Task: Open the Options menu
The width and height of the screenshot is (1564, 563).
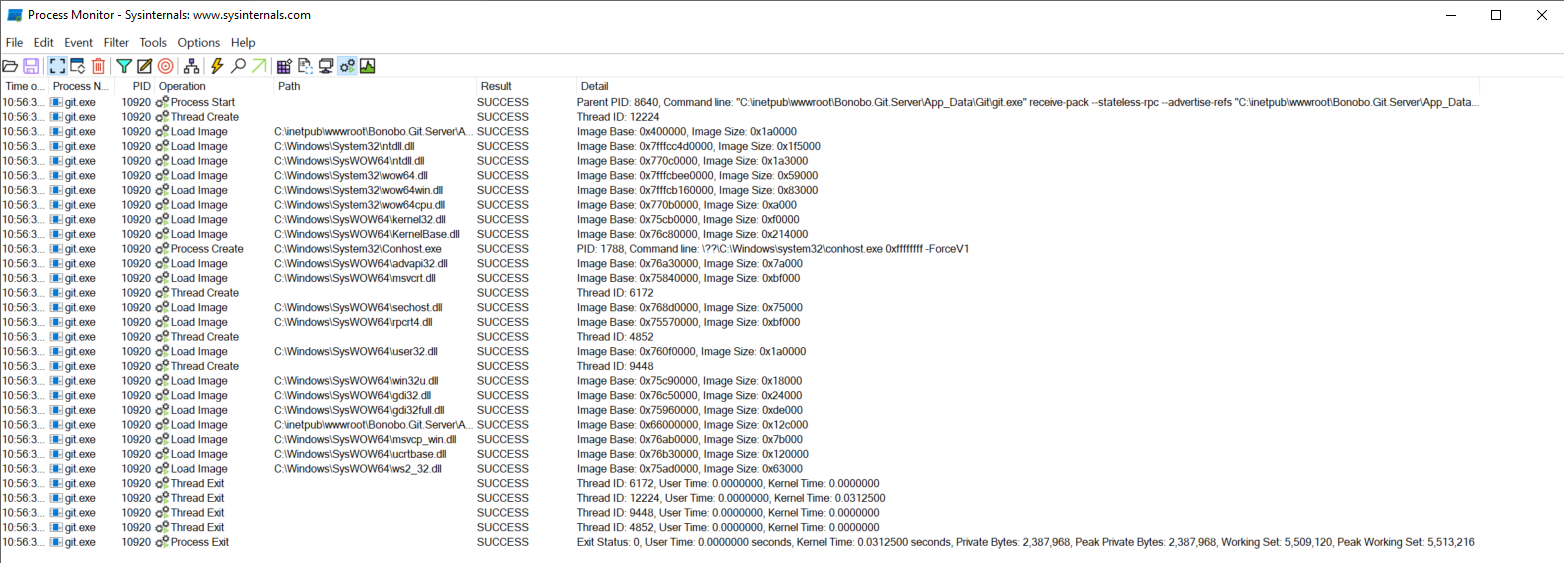Action: coord(199,43)
